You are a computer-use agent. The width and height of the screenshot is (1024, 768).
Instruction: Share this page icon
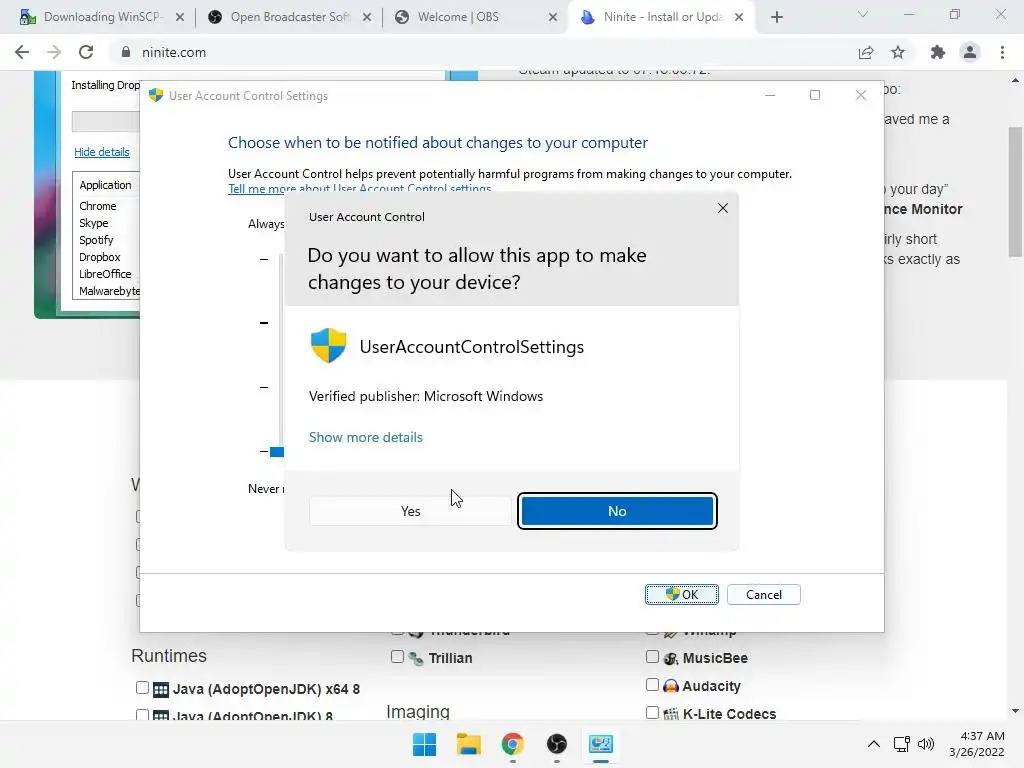(866, 52)
